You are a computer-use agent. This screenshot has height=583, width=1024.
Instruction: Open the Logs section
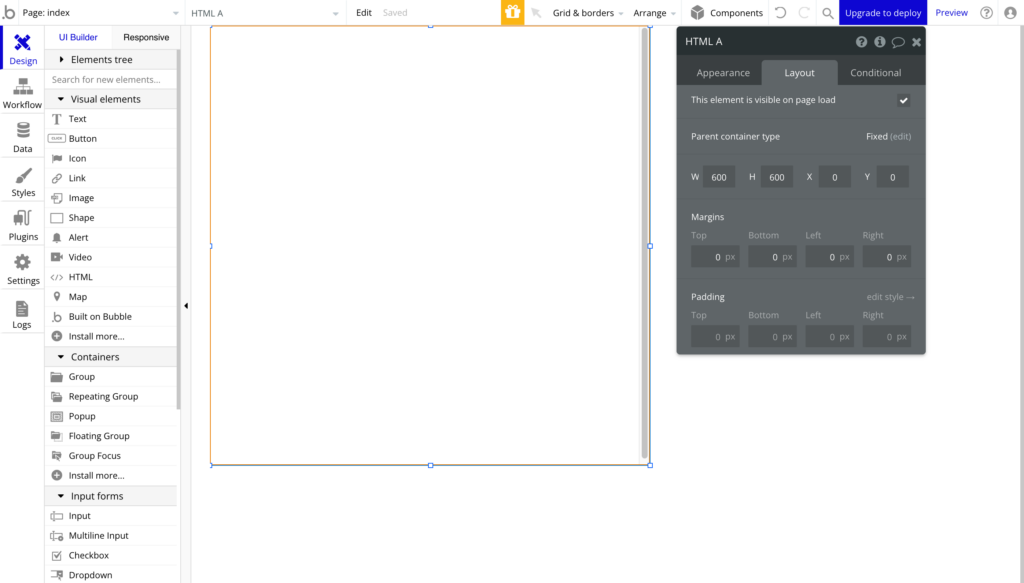(x=23, y=314)
